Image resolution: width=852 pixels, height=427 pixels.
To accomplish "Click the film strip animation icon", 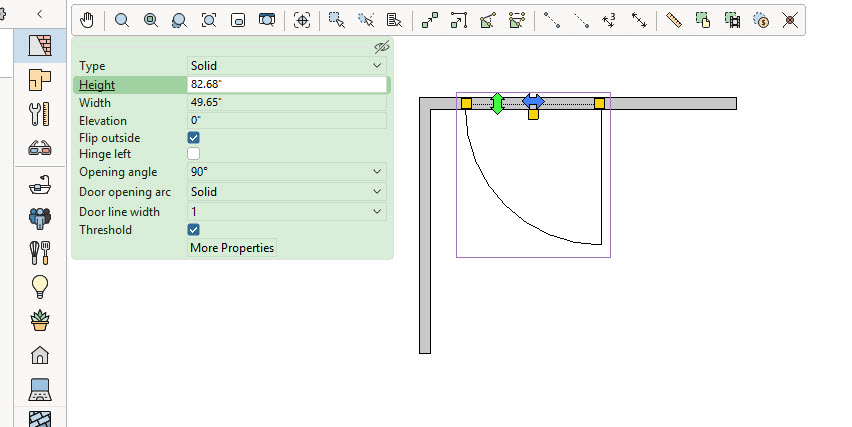I will (x=732, y=20).
